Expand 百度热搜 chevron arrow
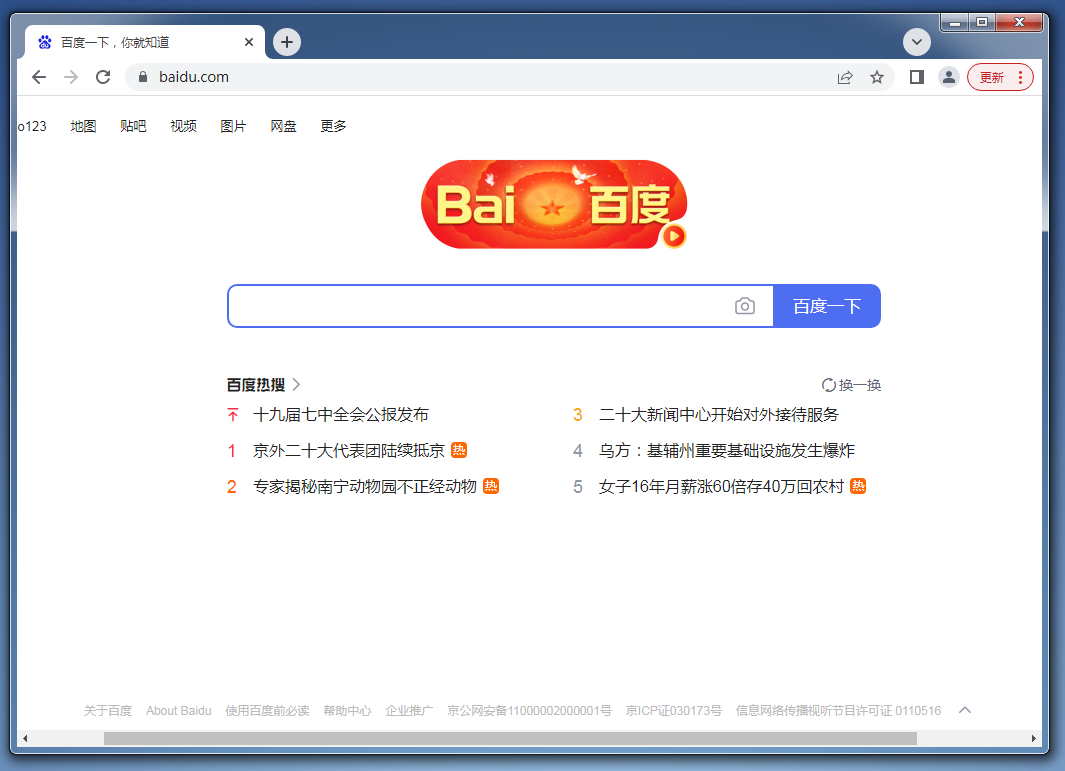 coord(296,384)
